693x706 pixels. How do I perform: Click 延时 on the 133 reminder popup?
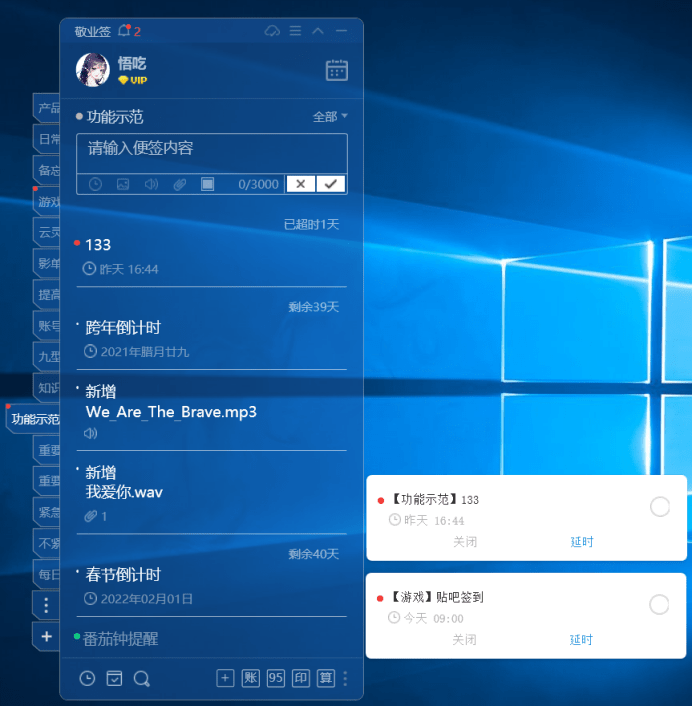pyautogui.click(x=582, y=541)
